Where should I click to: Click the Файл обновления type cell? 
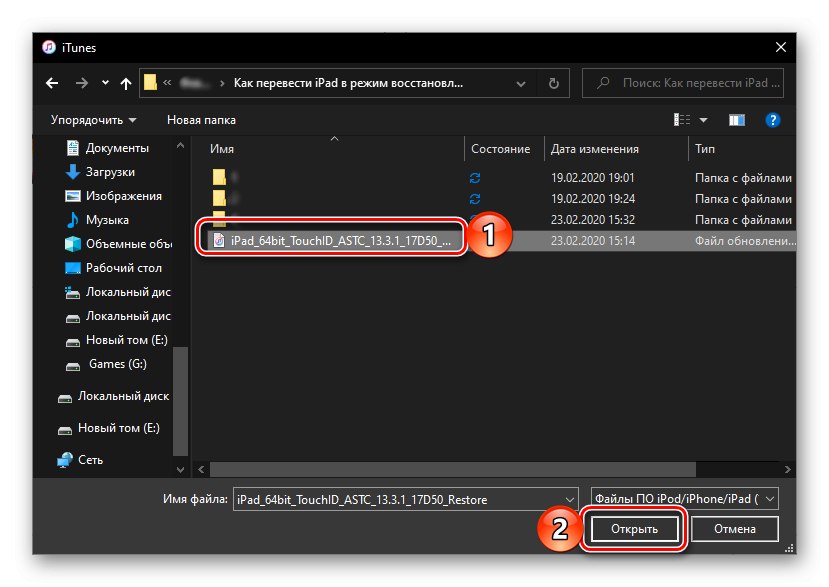pyautogui.click(x=745, y=241)
